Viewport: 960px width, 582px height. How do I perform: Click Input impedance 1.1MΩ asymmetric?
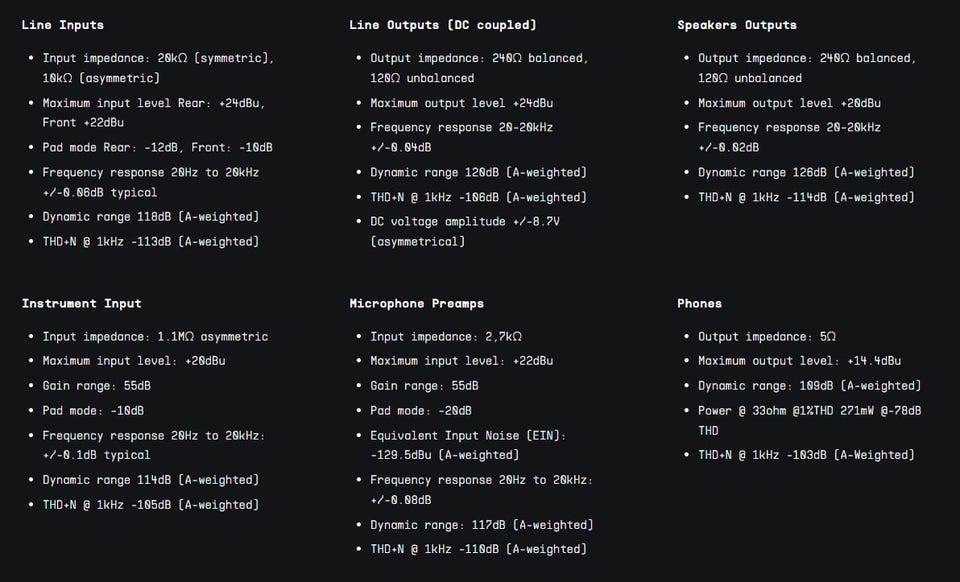pos(155,337)
